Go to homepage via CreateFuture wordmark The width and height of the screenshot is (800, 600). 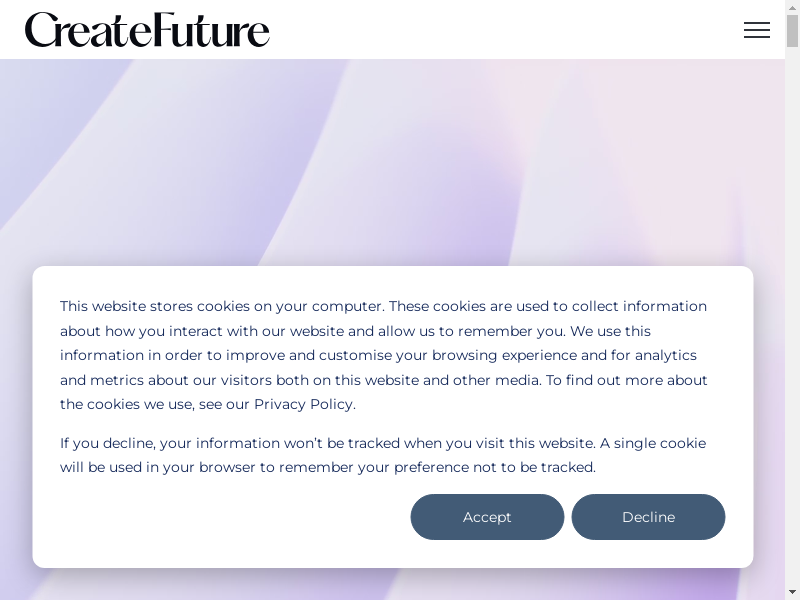click(x=147, y=30)
